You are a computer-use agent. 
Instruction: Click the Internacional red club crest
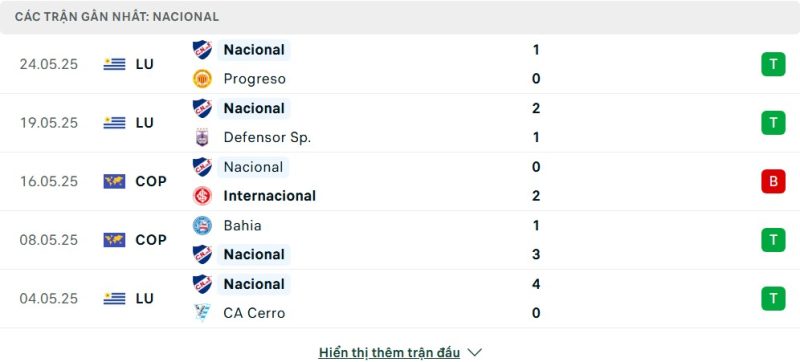click(x=202, y=196)
